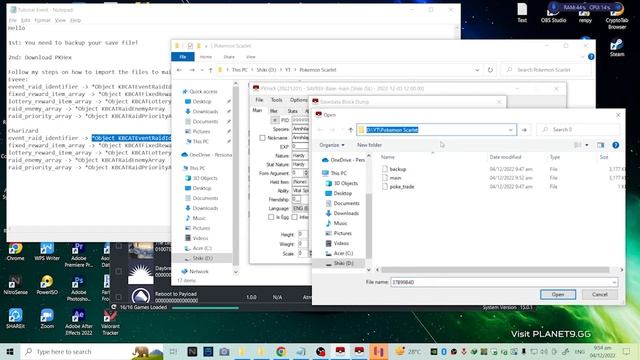Image resolution: width=640 pixels, height=360 pixels.
Task: Click the Up arrow in Open dialog
Action: [x=350, y=130]
